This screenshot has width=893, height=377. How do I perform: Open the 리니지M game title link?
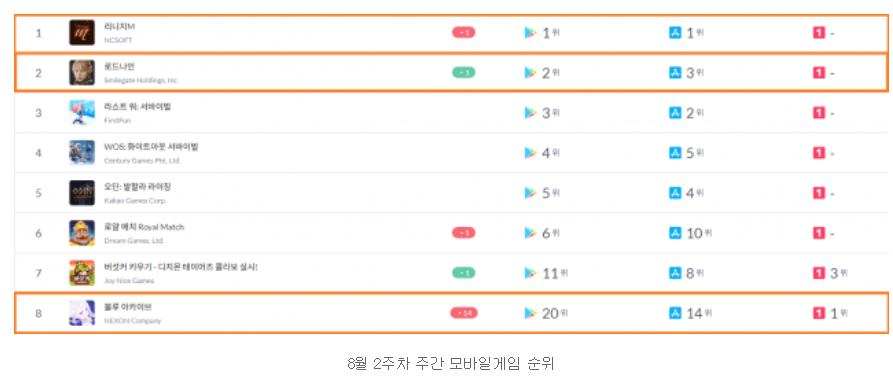tap(120, 27)
